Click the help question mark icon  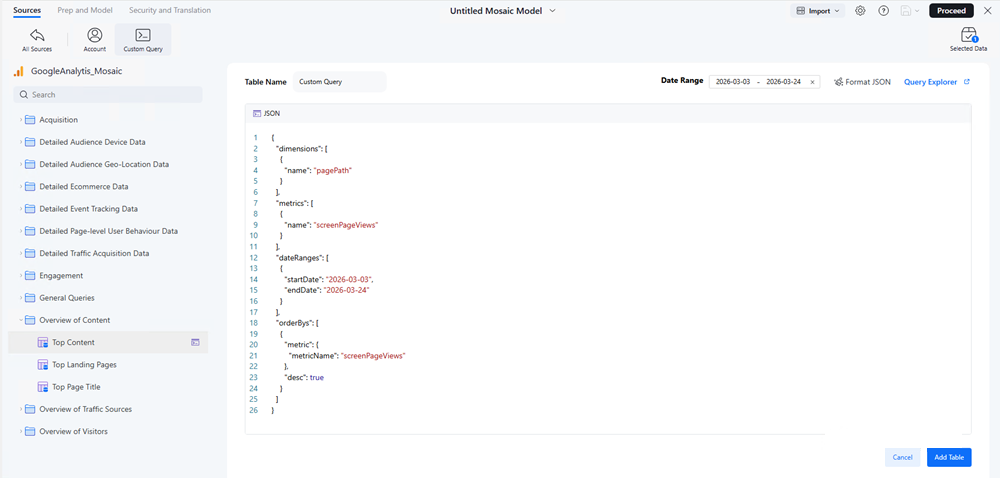[883, 10]
